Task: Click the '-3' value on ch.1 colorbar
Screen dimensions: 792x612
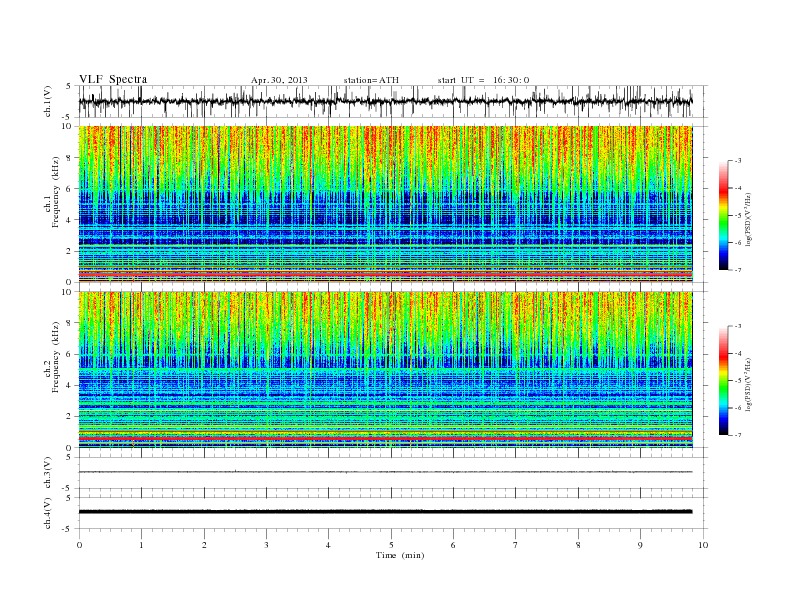Action: point(737,161)
